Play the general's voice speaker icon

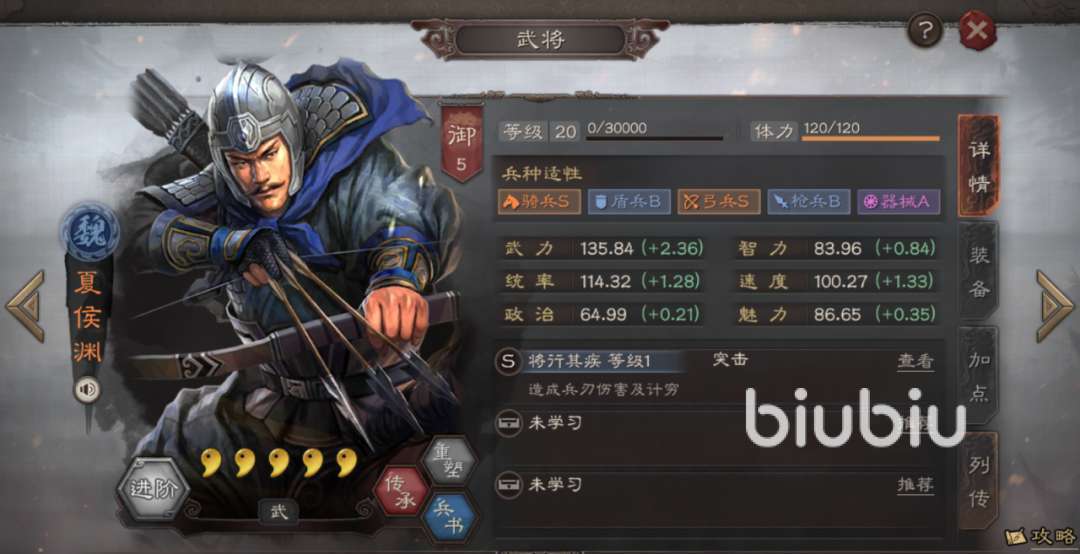pyautogui.click(x=87, y=391)
